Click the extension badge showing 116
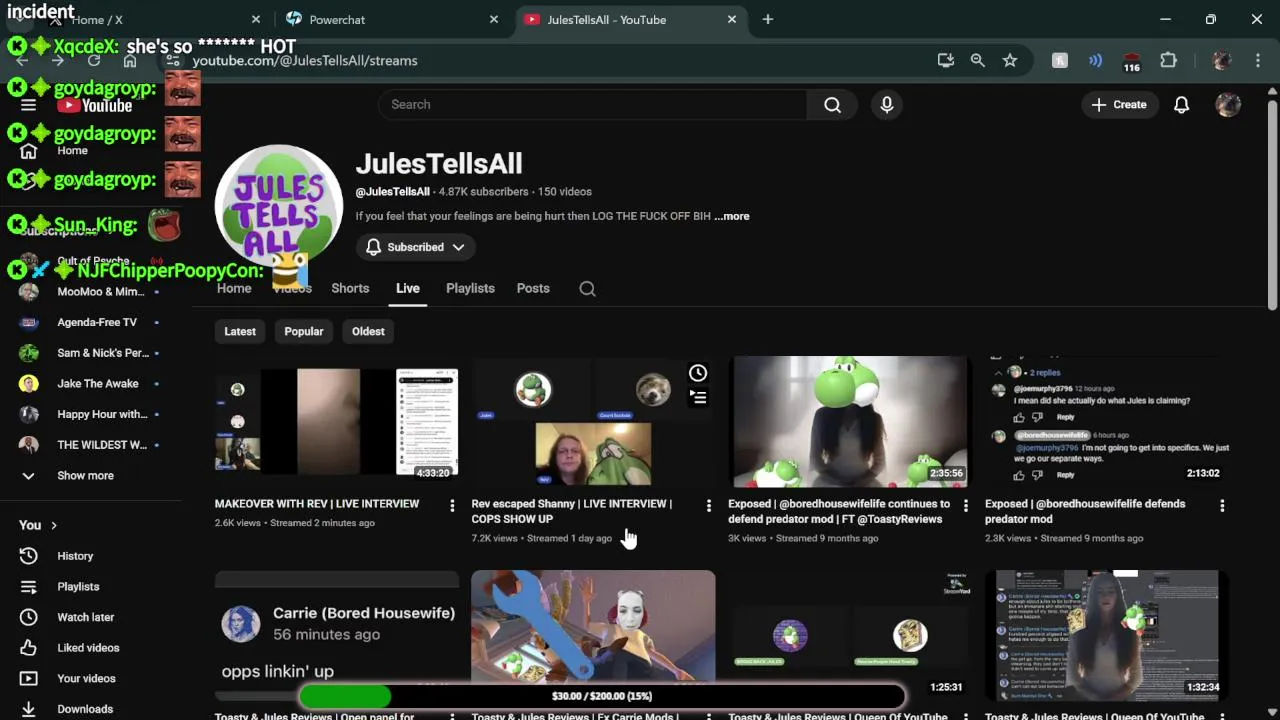 point(1131,62)
